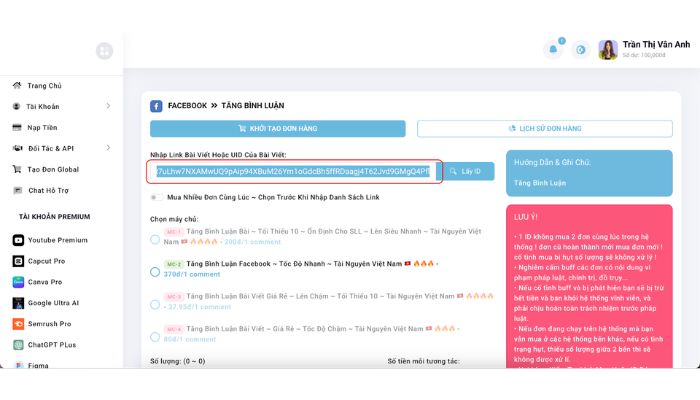Go to Nạp Tiền page
This screenshot has width=700, height=400.
coord(42,128)
